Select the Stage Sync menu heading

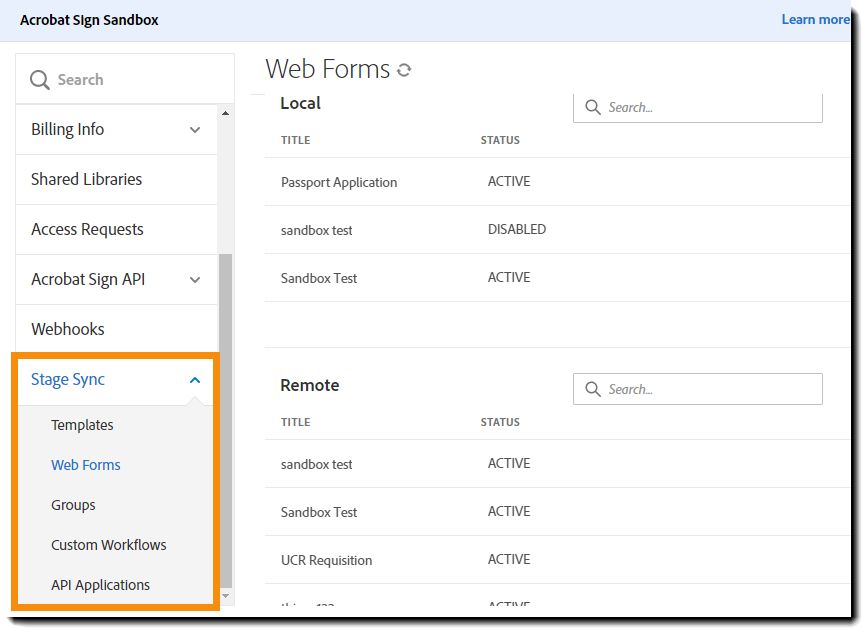[68, 379]
